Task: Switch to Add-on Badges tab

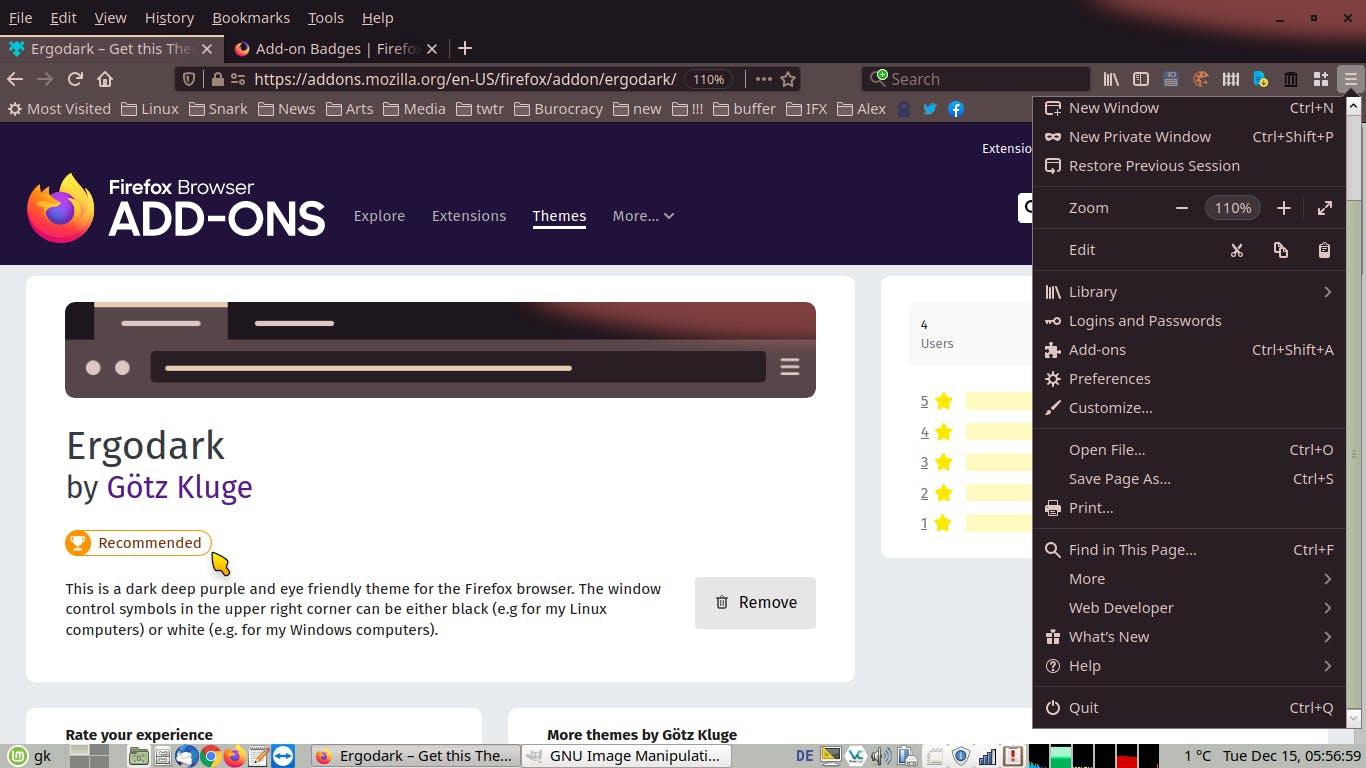Action: pos(335,48)
